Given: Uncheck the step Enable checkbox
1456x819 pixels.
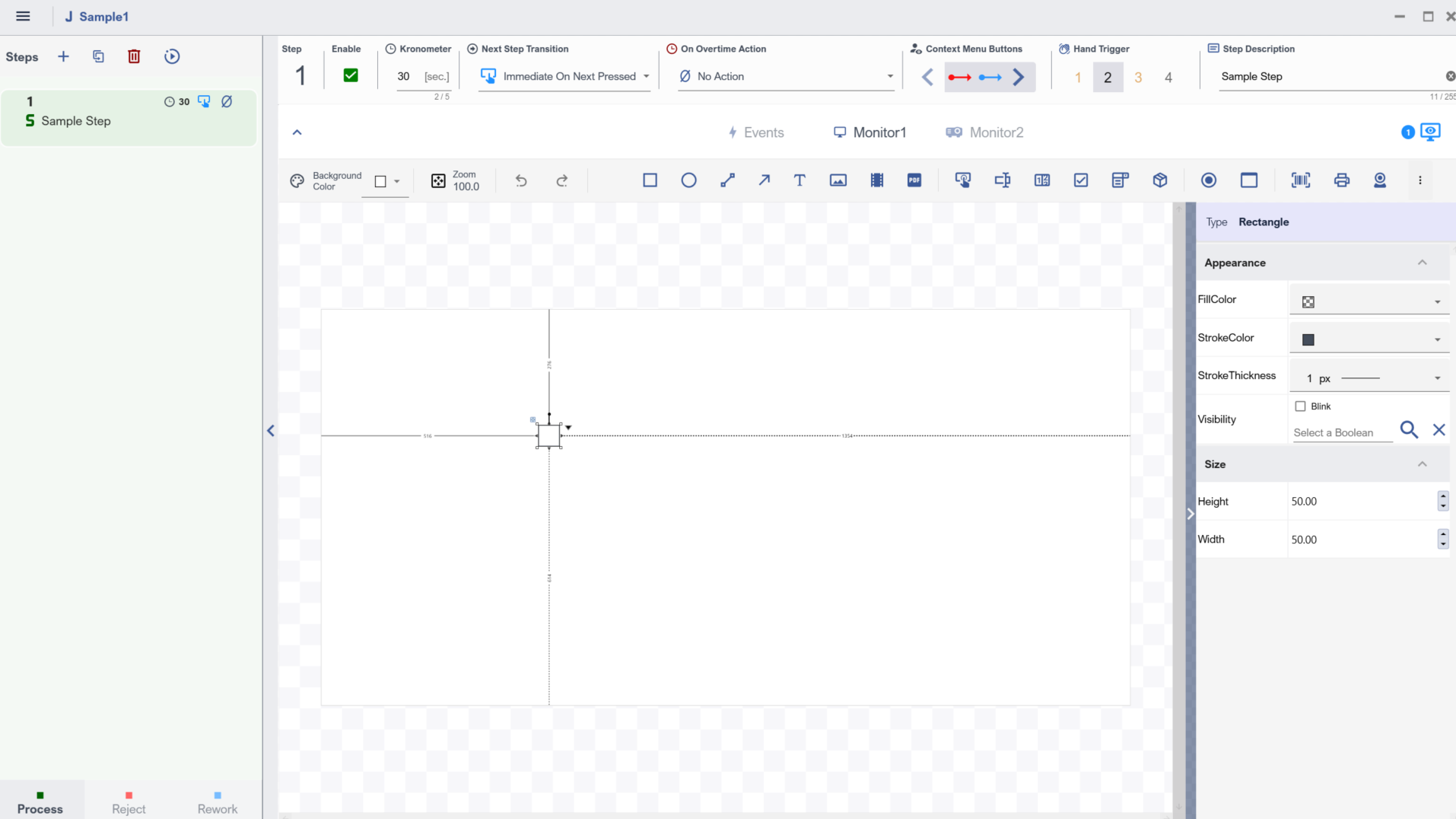Looking at the screenshot, I should 351,75.
